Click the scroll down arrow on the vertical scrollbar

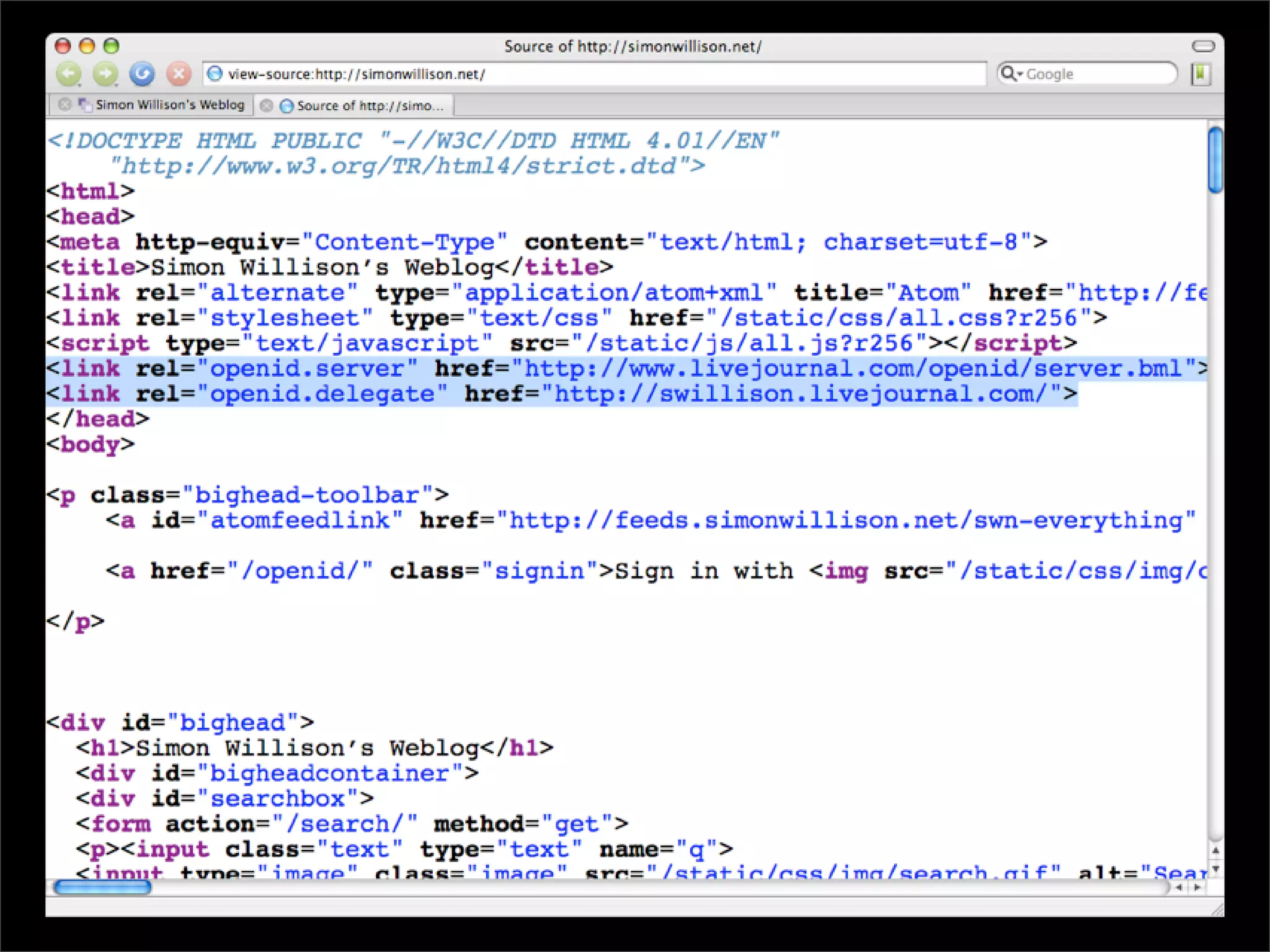(1215, 869)
